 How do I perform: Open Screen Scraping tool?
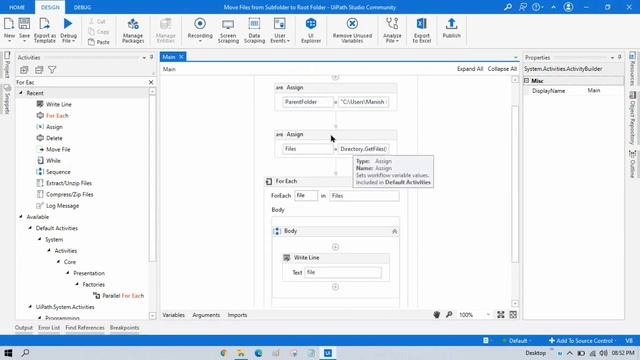pos(228,30)
